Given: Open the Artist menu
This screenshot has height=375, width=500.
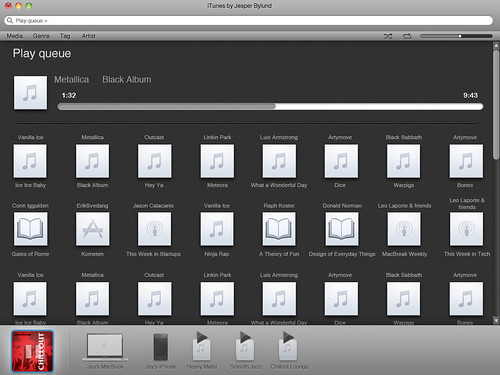Looking at the screenshot, I should [x=89, y=36].
